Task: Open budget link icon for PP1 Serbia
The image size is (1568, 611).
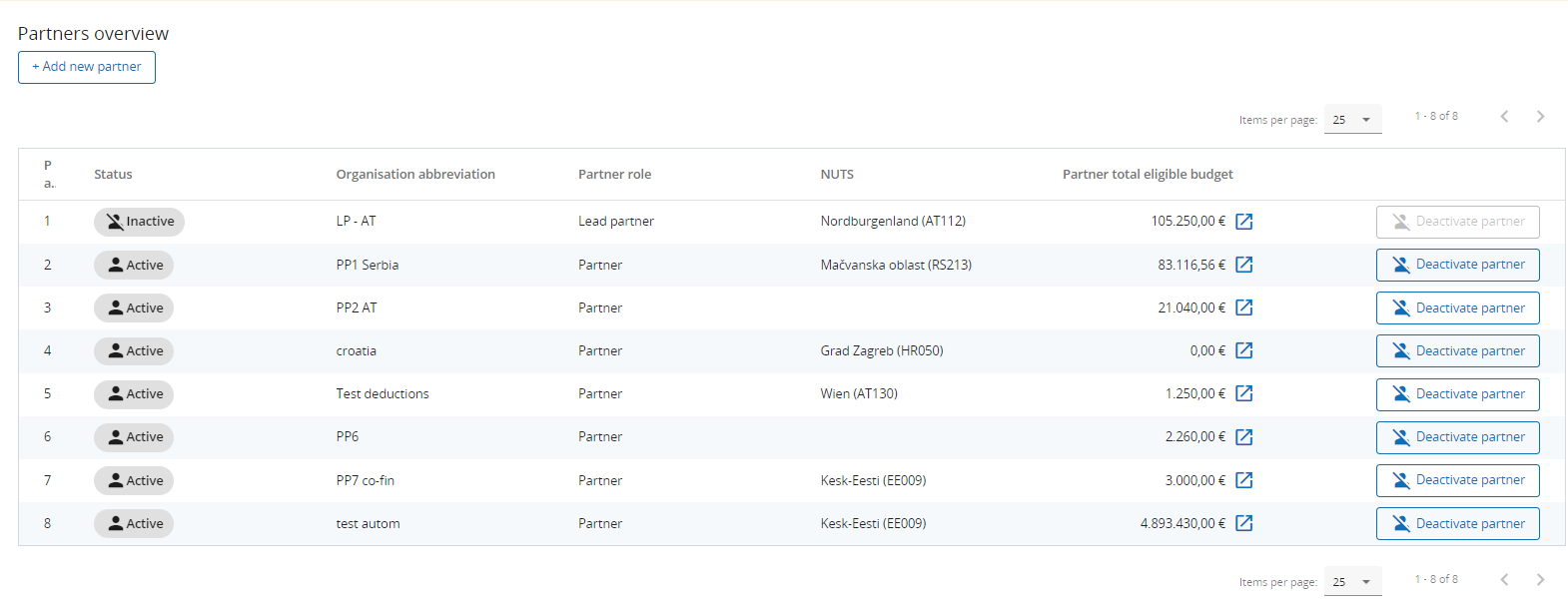Action: point(1243,265)
